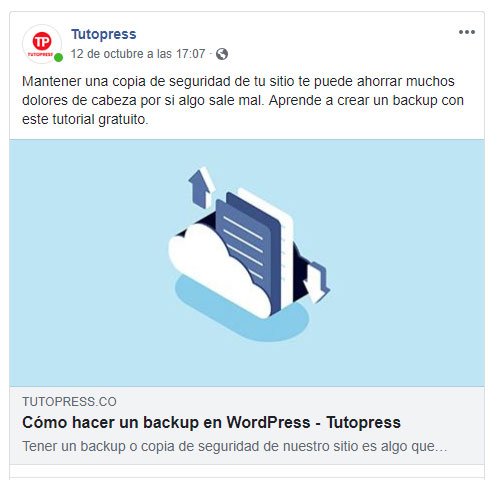The height and width of the screenshot is (480, 497).
Task: Click the globe public privacy icon
Action: pos(222,54)
